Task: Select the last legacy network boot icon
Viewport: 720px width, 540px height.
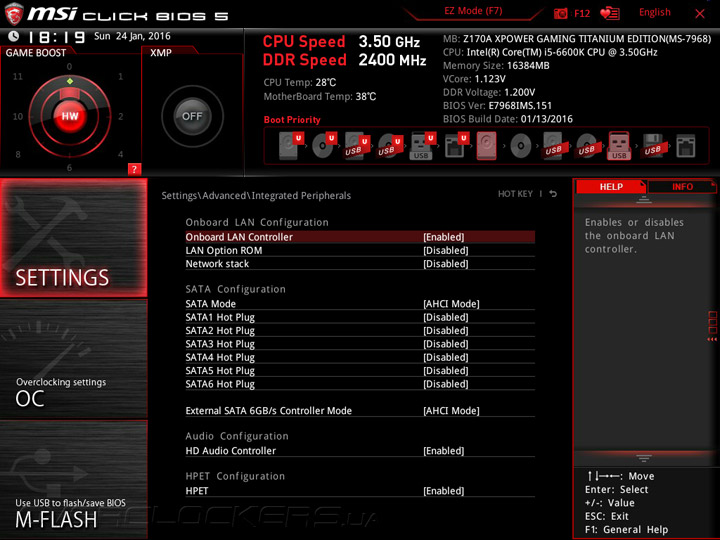Action: tap(686, 146)
